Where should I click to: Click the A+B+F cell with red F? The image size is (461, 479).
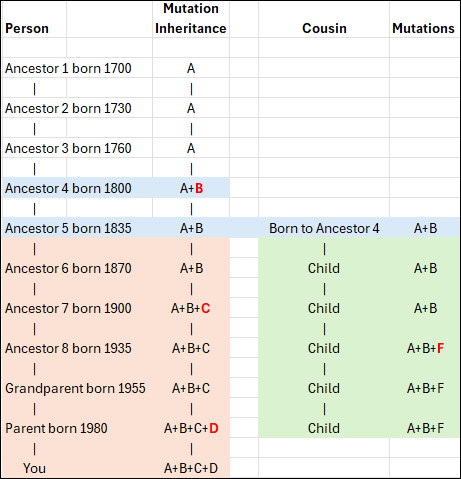click(424, 348)
